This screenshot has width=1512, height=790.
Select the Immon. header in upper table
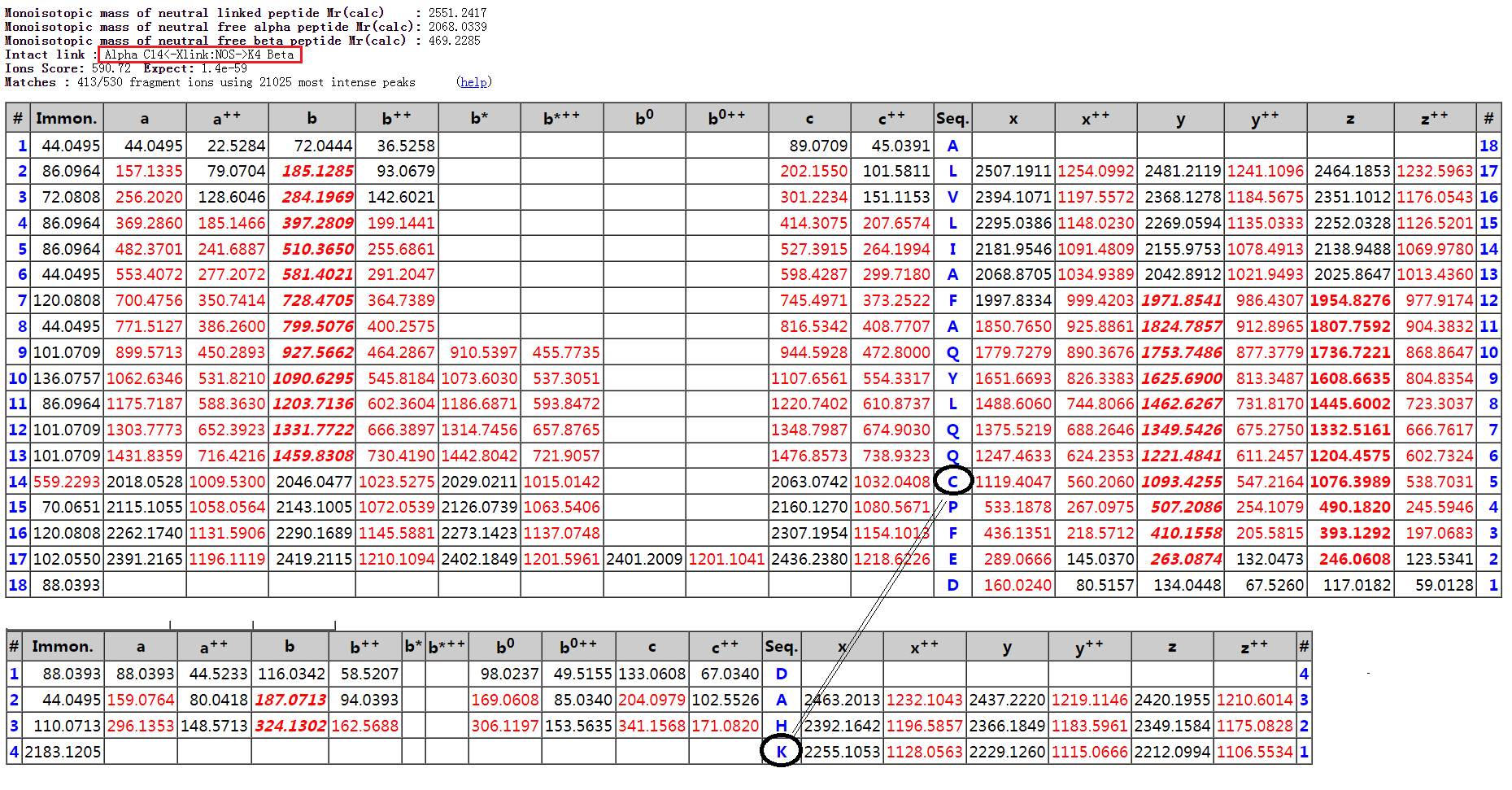coord(66,119)
